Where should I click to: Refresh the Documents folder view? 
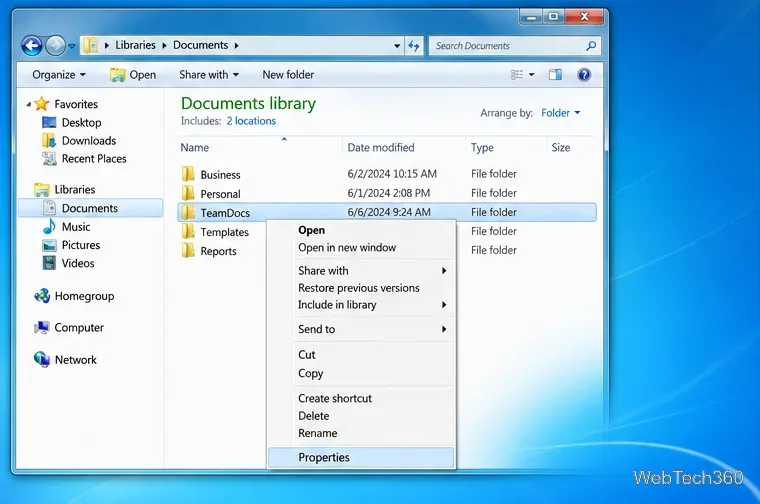(x=414, y=46)
